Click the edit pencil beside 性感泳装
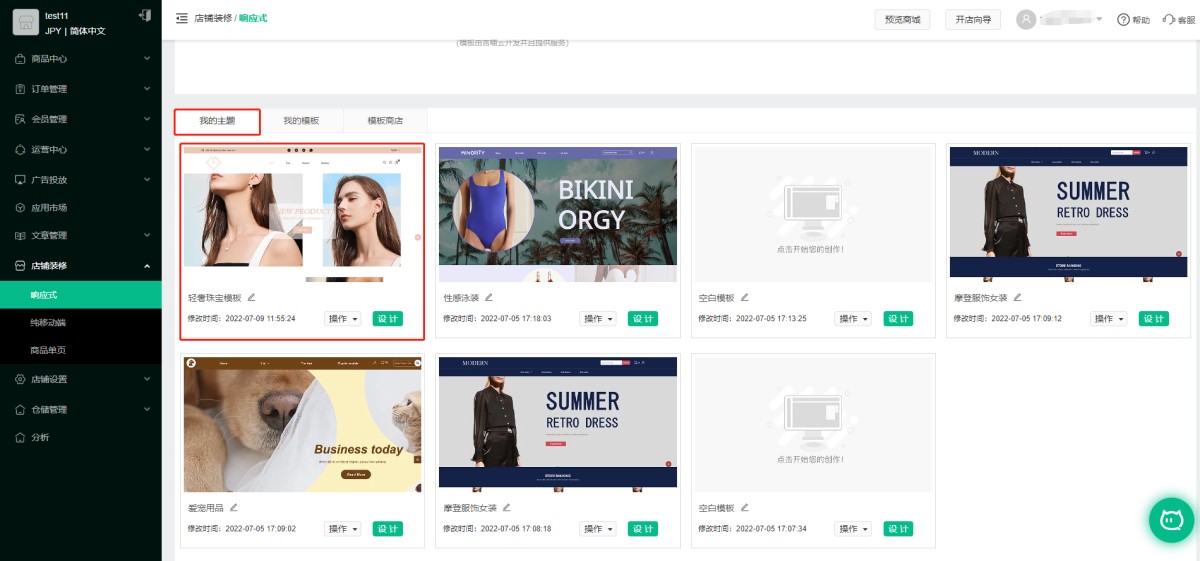This screenshot has width=1200, height=561. click(x=489, y=297)
